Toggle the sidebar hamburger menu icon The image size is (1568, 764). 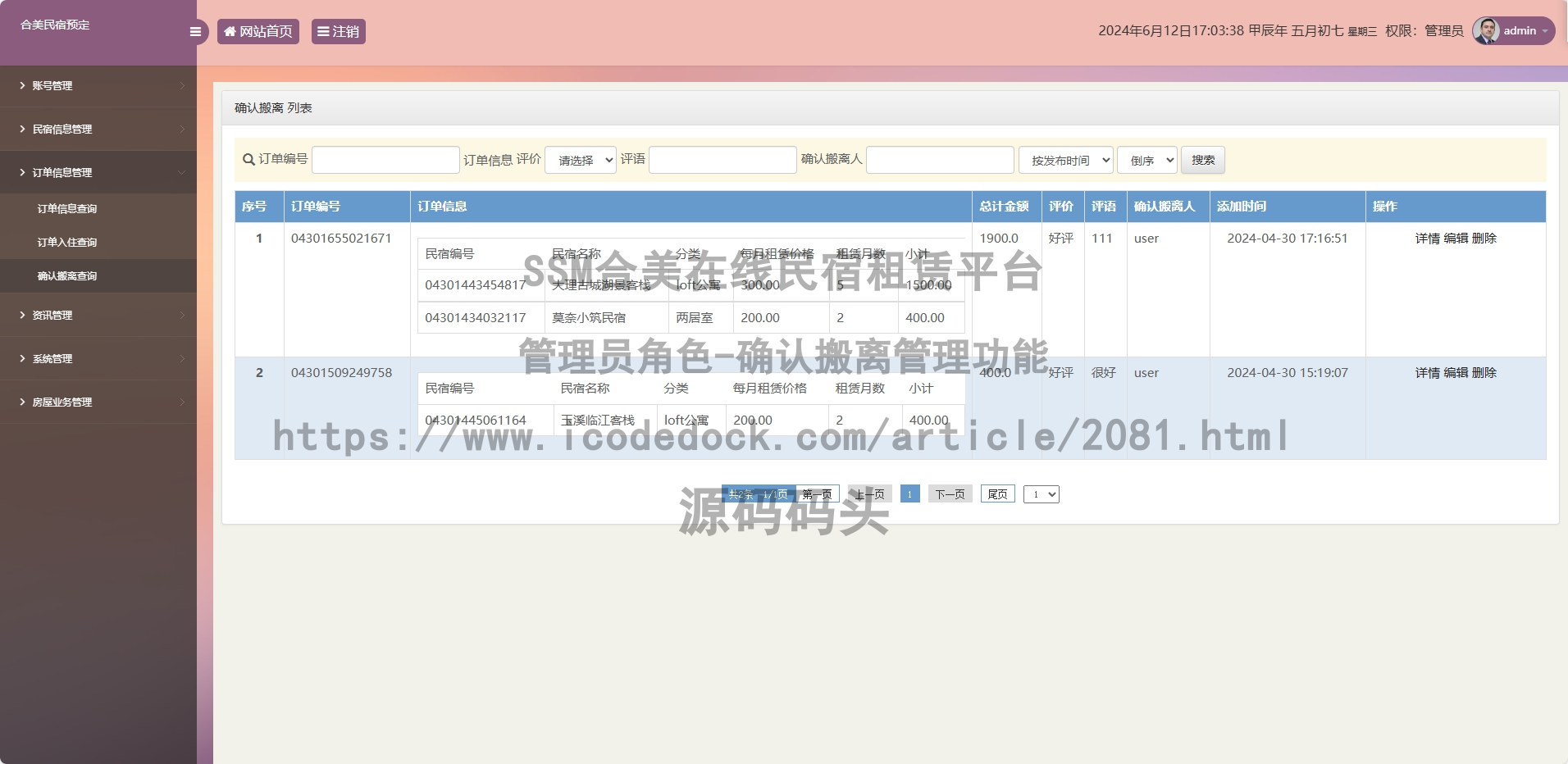195,32
